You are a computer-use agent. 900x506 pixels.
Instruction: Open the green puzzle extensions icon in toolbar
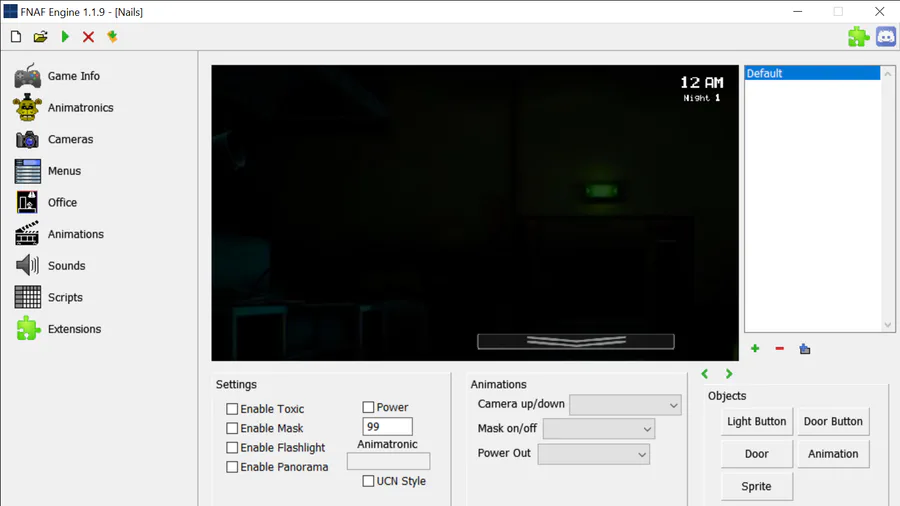point(859,37)
